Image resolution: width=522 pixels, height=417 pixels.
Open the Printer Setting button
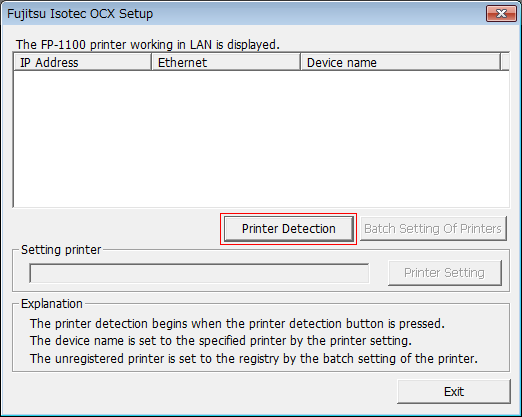tap(445, 273)
